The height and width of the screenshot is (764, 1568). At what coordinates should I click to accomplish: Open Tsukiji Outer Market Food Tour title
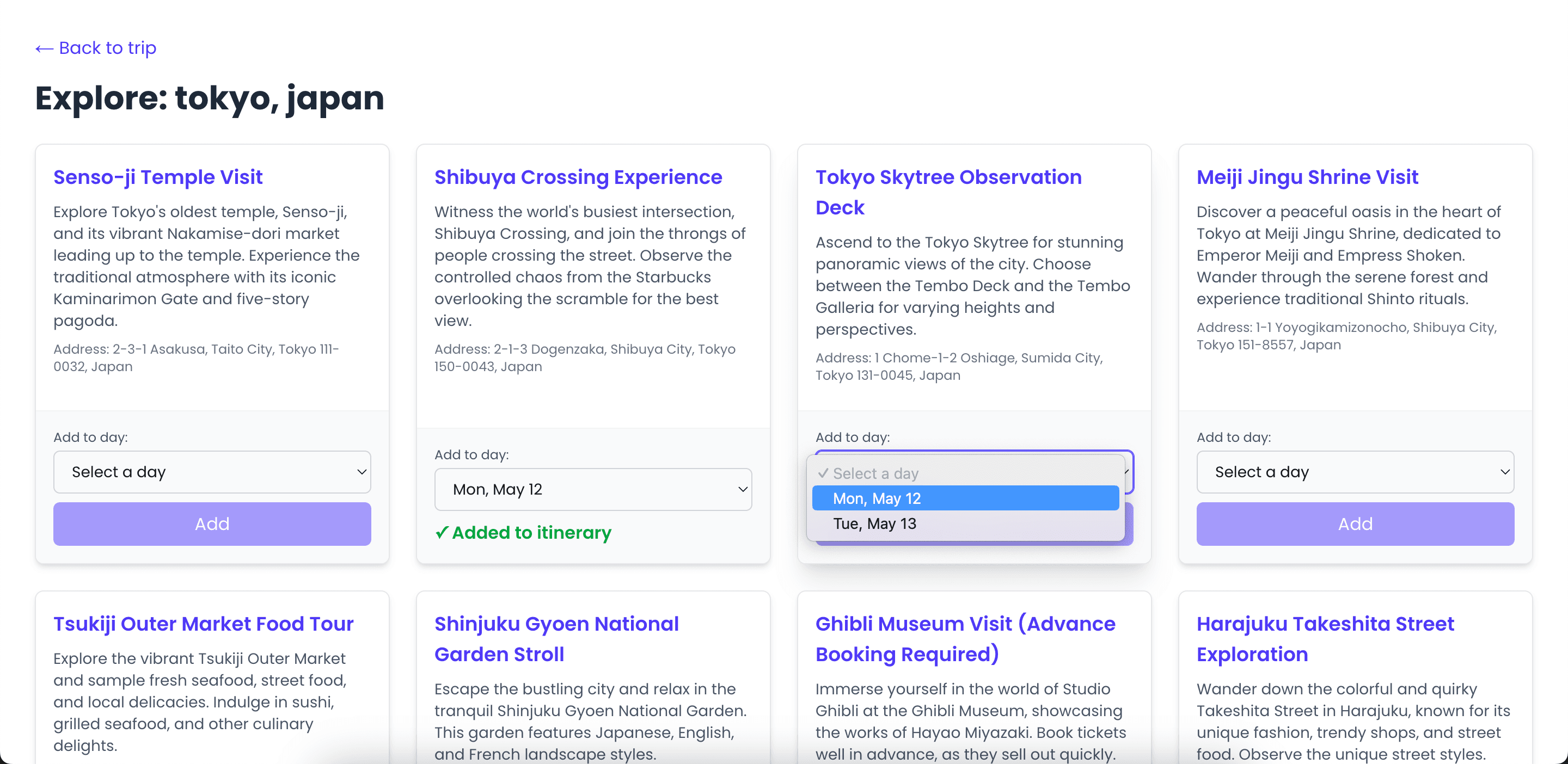[x=203, y=624]
